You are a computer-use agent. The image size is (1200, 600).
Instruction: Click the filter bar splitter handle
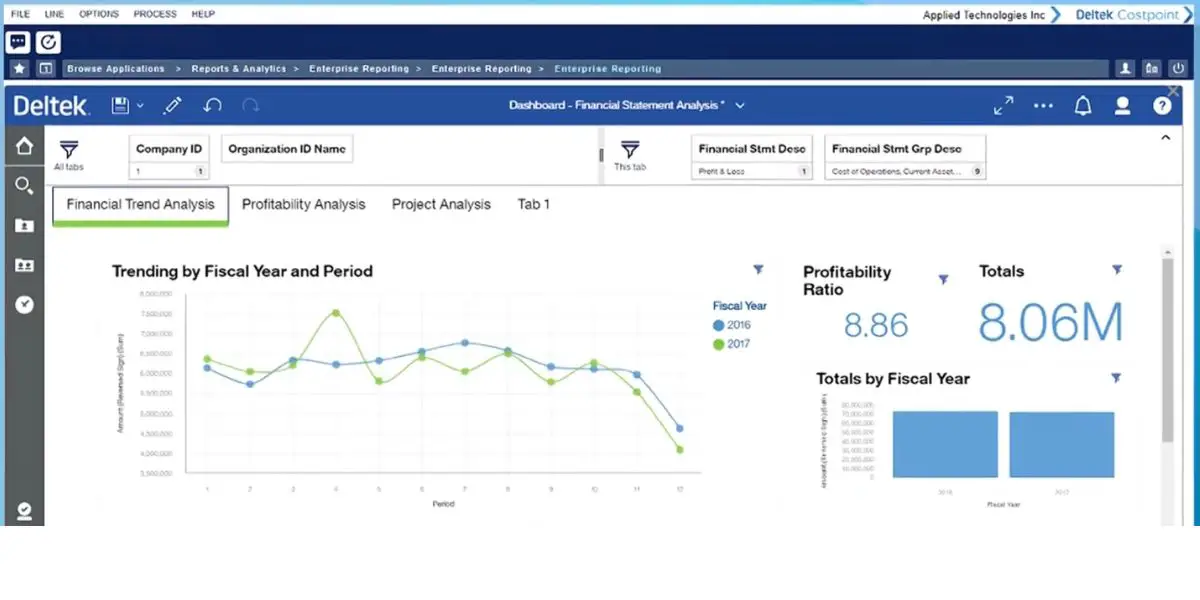tap(601, 155)
